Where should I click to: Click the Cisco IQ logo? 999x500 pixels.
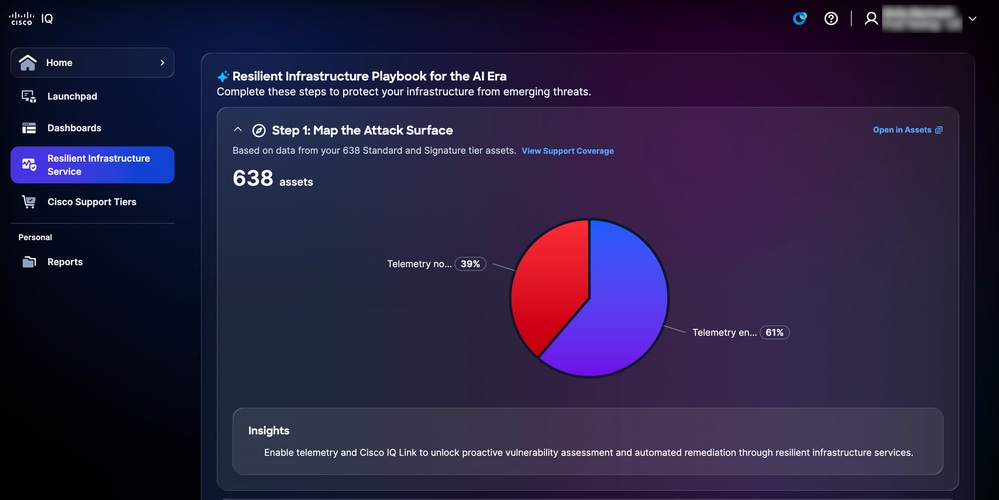pos(31,18)
